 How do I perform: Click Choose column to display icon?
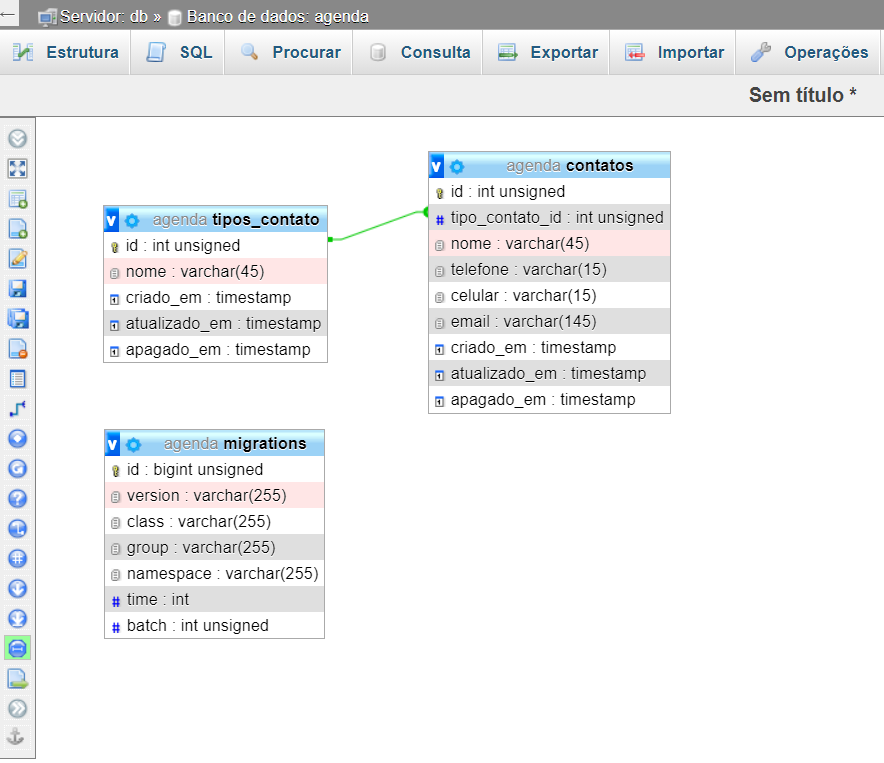coord(17,438)
